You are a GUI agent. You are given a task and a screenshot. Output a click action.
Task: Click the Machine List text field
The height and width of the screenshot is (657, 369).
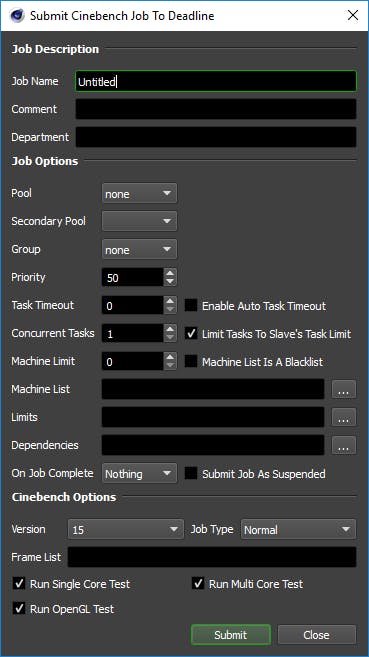point(213,389)
